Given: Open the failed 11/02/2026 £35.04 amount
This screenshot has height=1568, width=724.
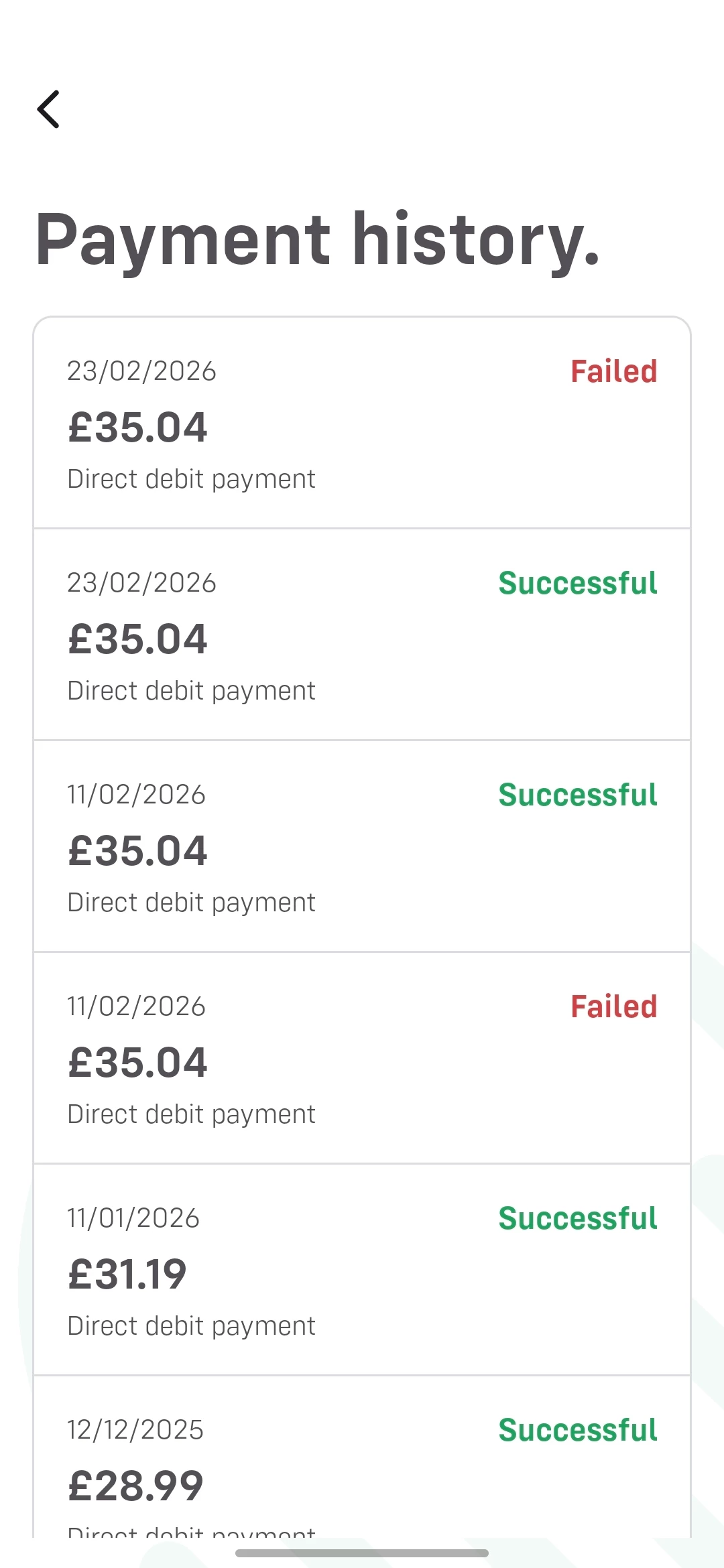Looking at the screenshot, I should coord(138,1063).
